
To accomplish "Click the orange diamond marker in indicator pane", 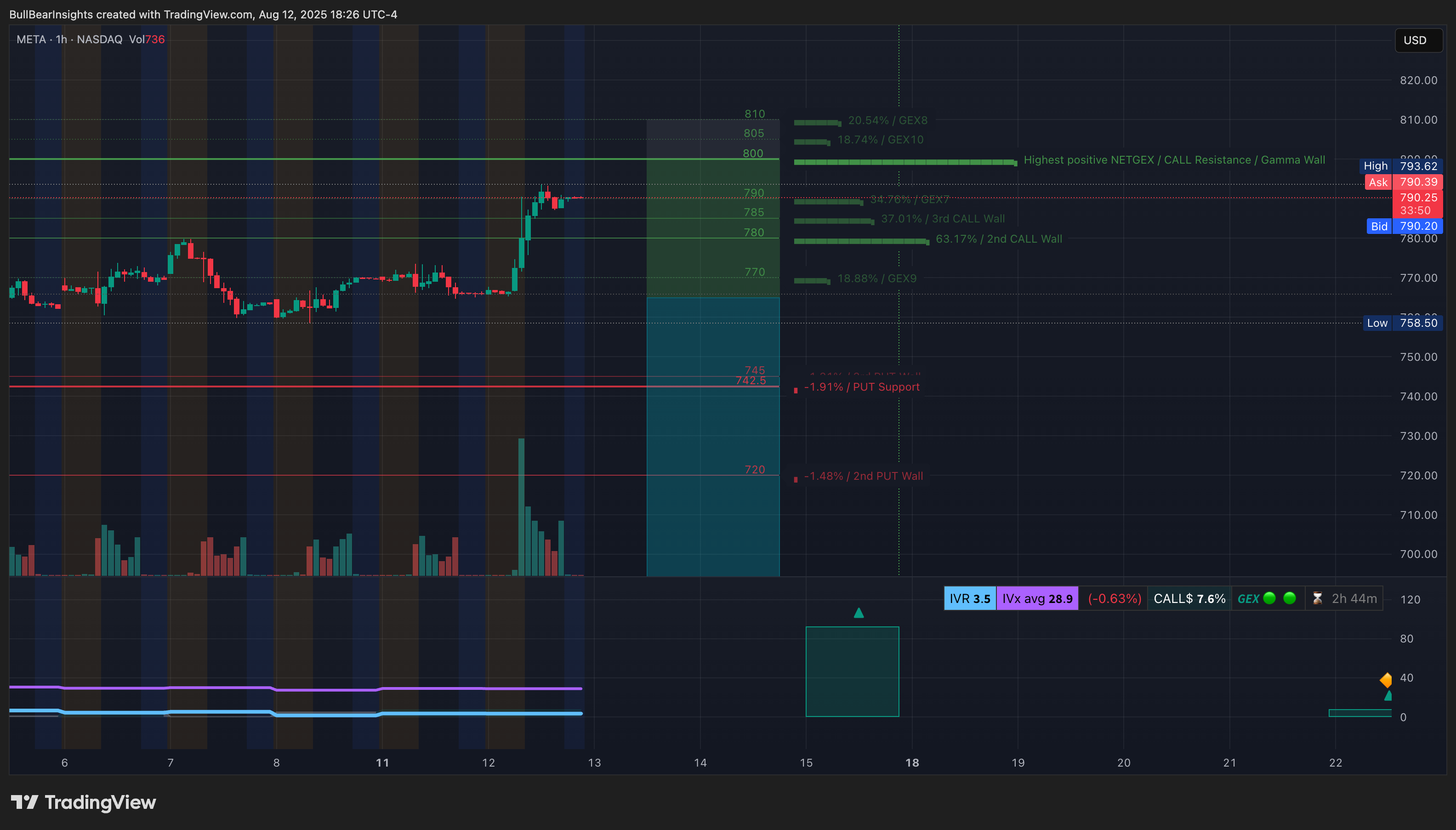I will [1386, 680].
